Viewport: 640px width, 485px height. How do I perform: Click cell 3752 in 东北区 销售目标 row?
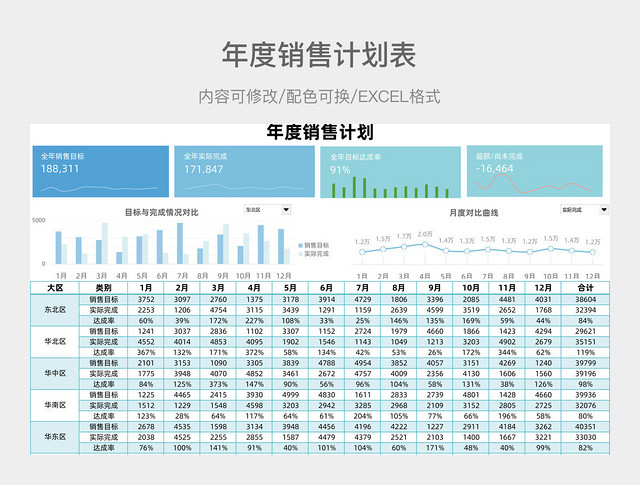[x=146, y=299]
